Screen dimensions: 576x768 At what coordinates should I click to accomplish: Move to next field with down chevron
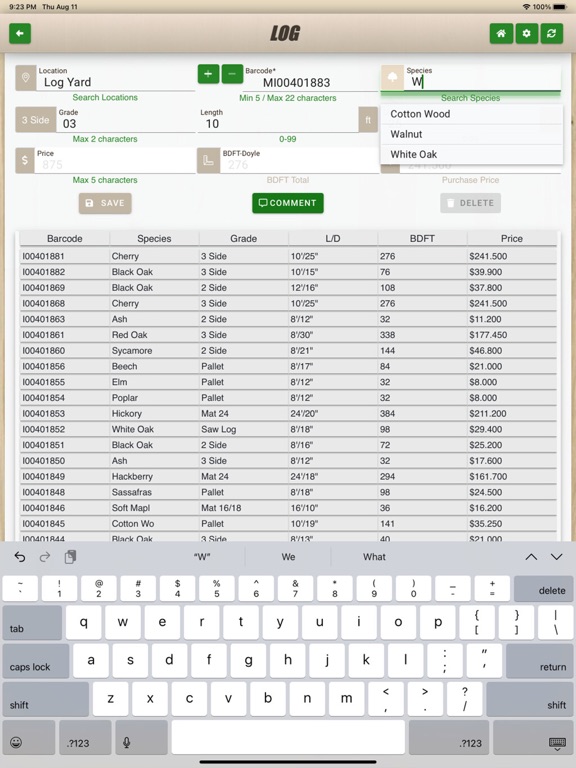pos(556,557)
